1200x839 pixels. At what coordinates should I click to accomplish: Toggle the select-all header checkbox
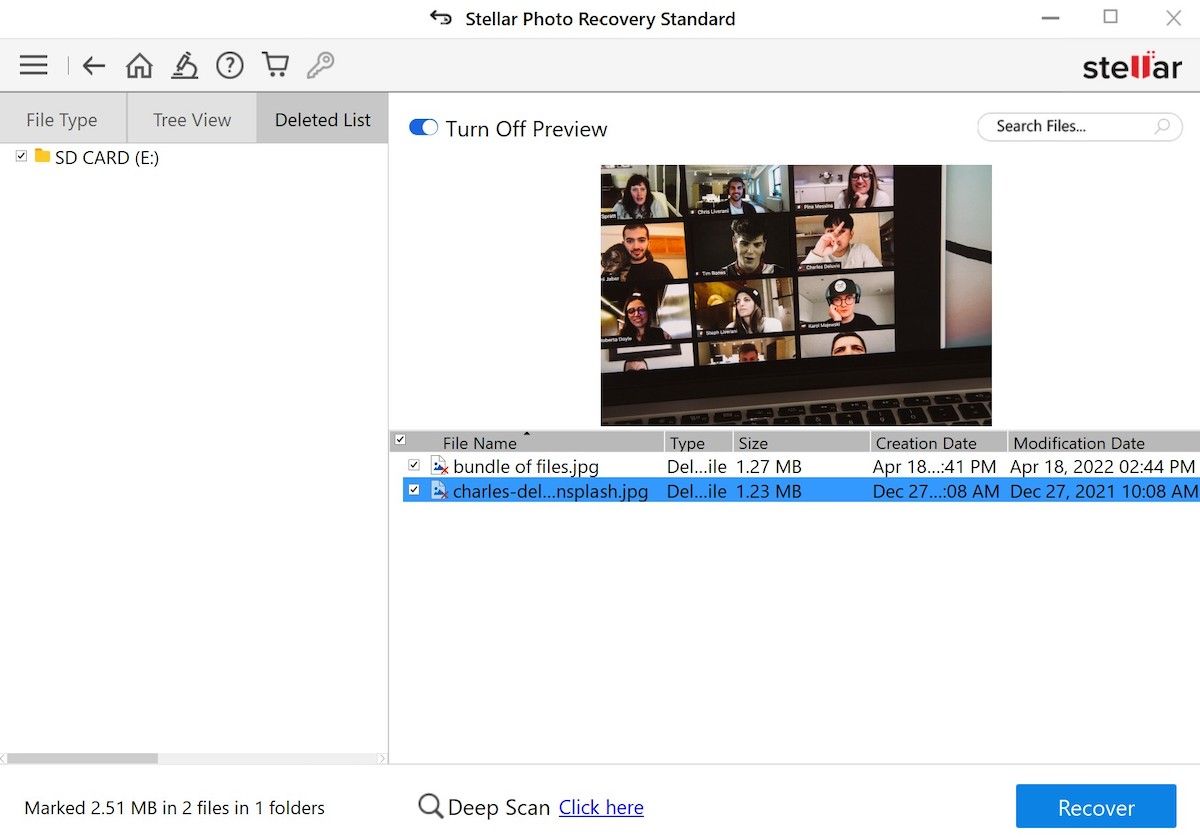(x=400, y=440)
